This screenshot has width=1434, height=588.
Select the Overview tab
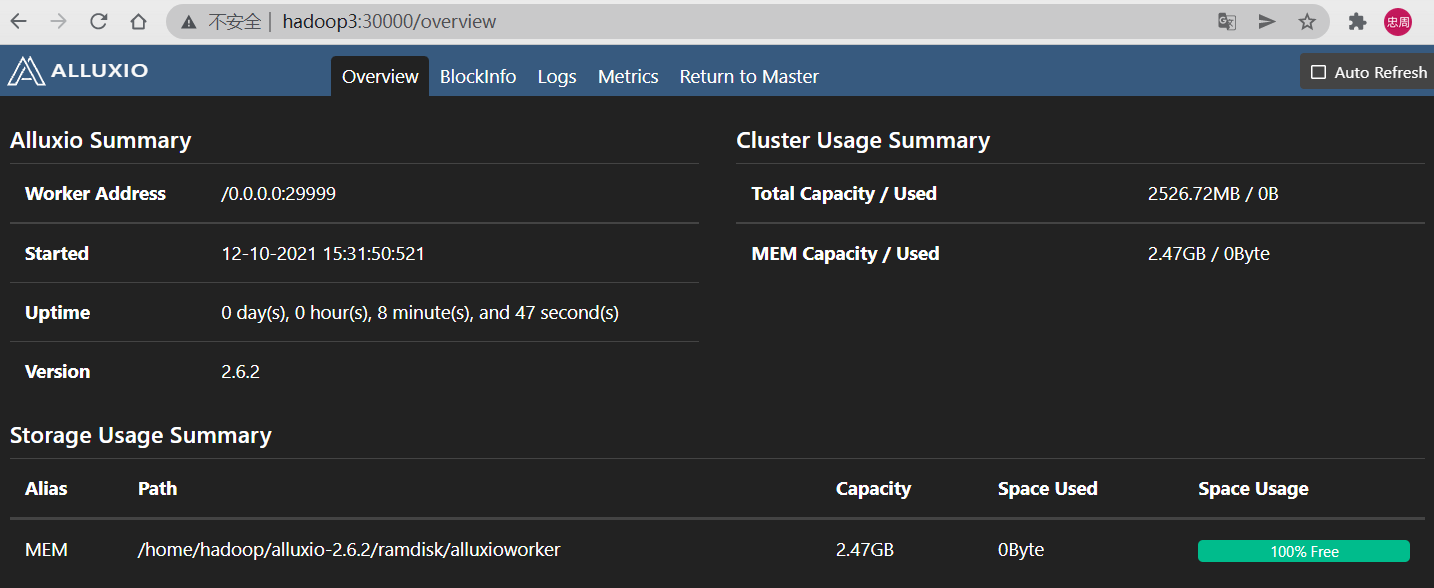click(380, 77)
